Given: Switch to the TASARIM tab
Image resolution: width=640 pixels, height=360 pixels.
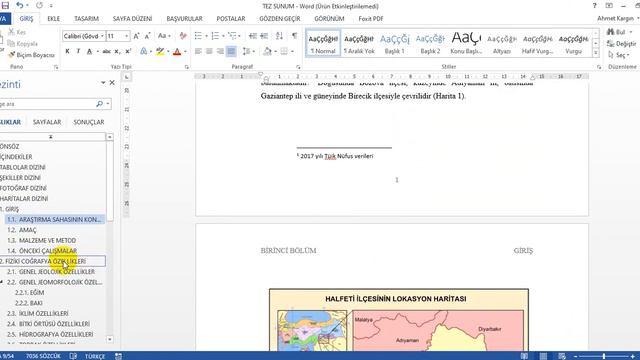Looking at the screenshot, I should pyautogui.click(x=86, y=19).
